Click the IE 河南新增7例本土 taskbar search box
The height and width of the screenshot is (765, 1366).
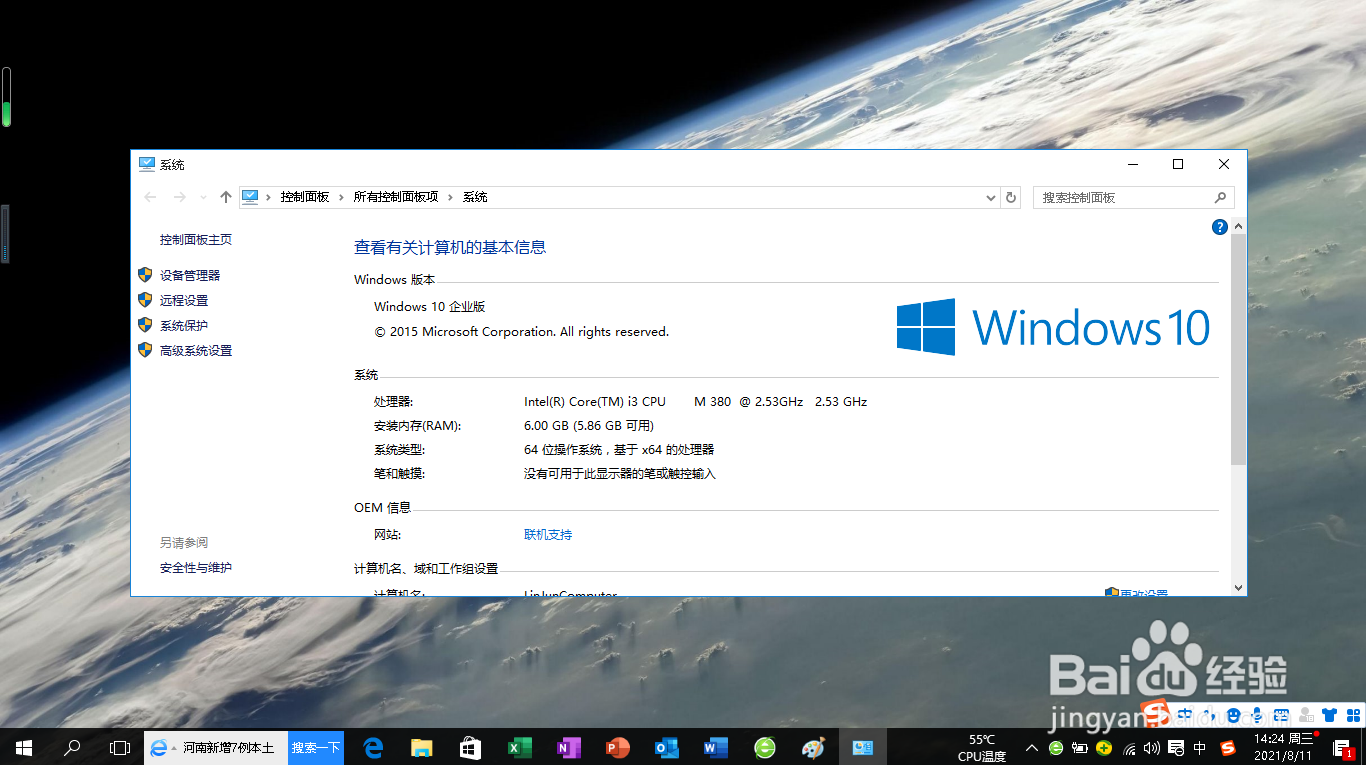click(x=216, y=747)
